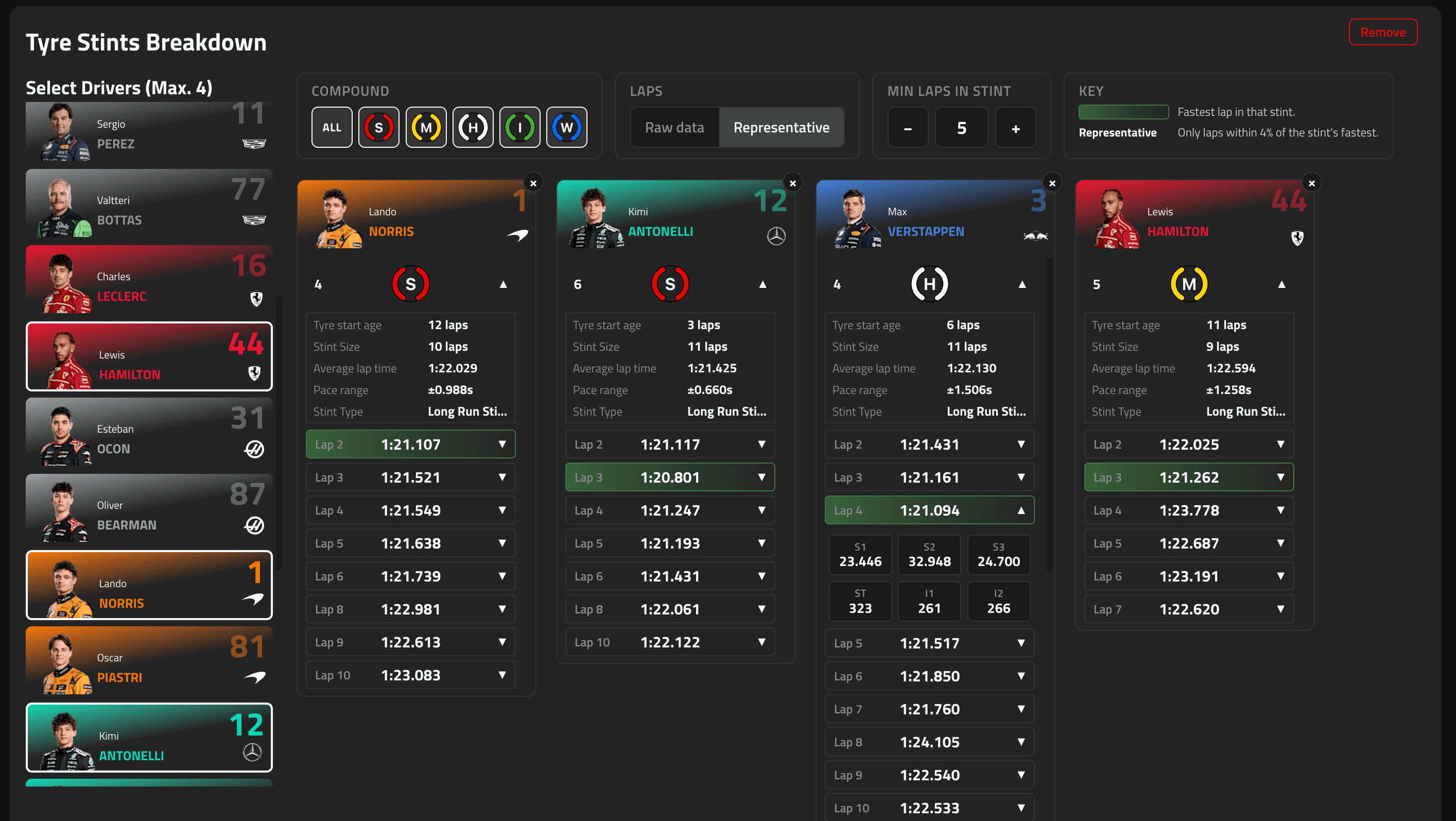Screen dimensions: 1456x821
Task: Select Oscar Piastri driver tile
Action: click(x=149, y=660)
